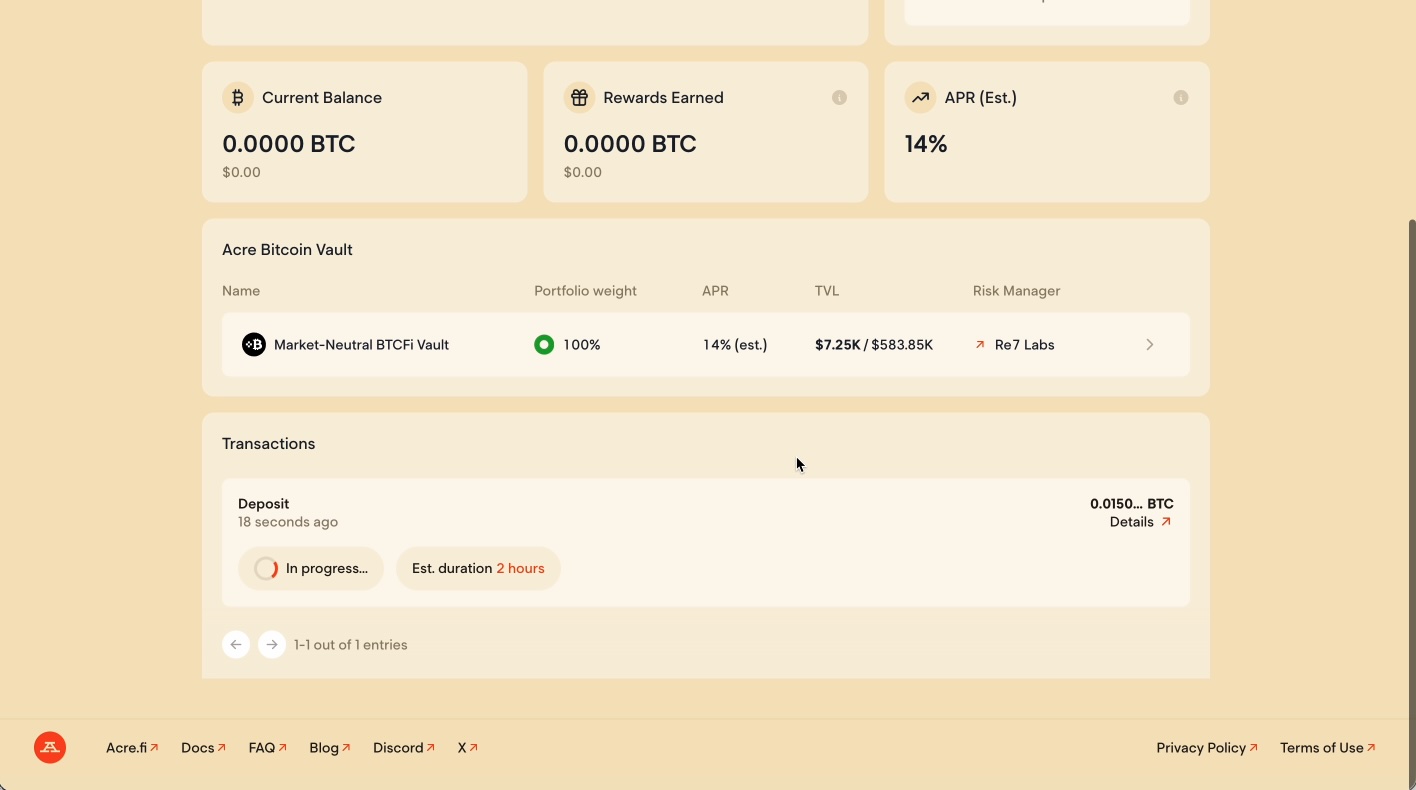This screenshot has width=1416, height=790.
Task: Open the deposit Details link
Action: click(x=1140, y=522)
